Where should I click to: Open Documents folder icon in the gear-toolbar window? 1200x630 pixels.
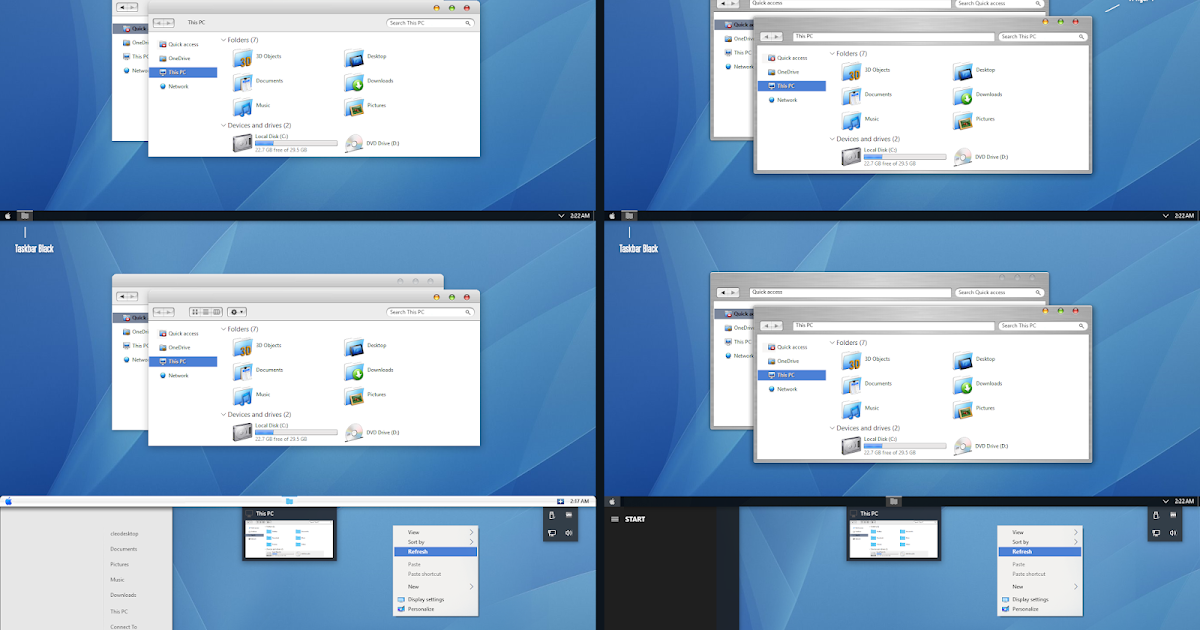point(243,370)
